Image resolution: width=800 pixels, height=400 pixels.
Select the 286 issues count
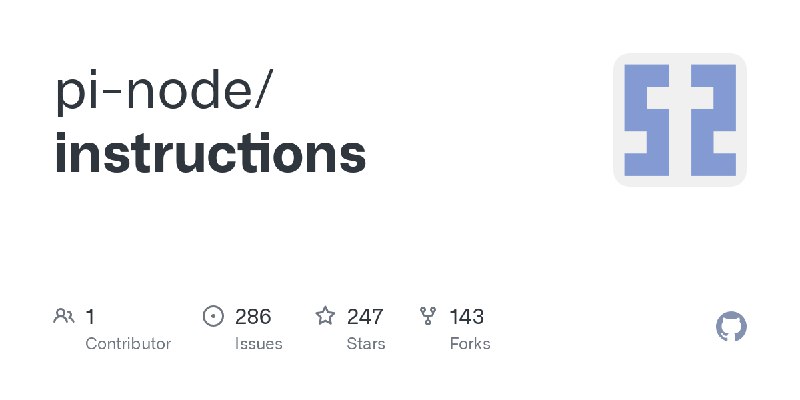(253, 317)
